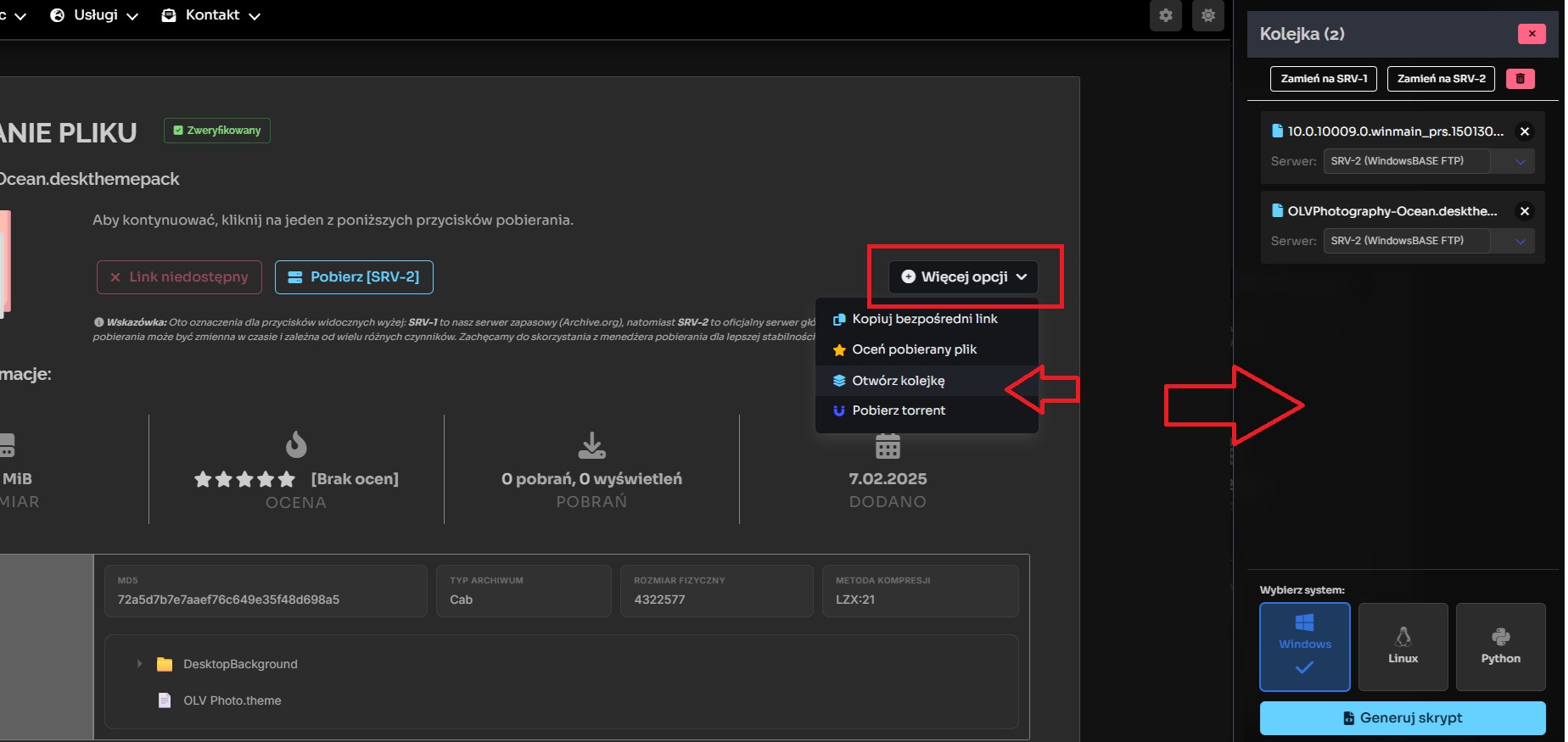Click the DesktopBackground folder icon
The image size is (1568, 742).
coord(165,664)
